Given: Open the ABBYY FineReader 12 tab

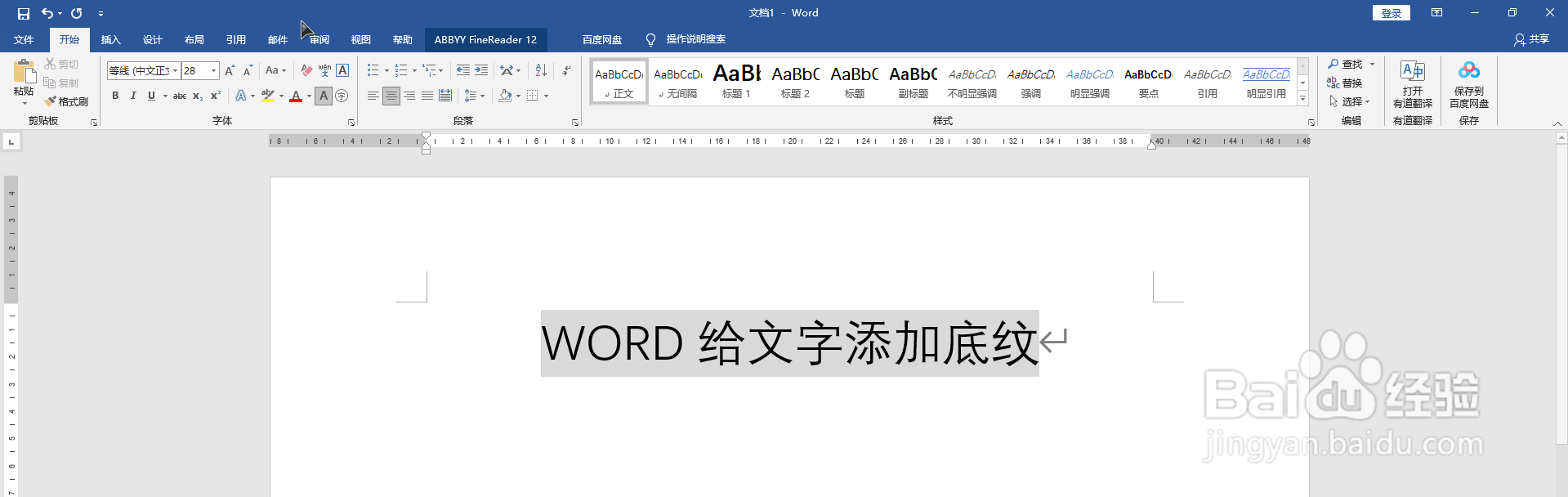Looking at the screenshot, I should point(485,39).
